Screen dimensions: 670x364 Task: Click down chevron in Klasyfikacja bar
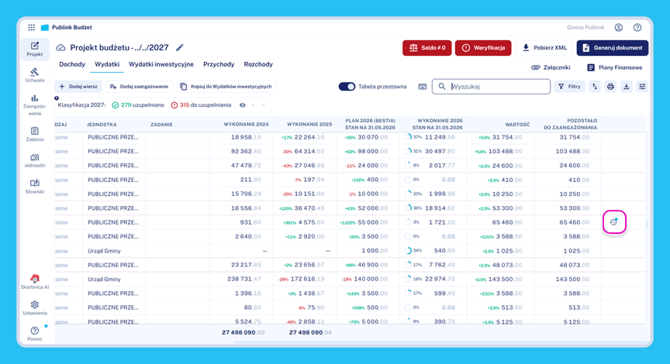click(263, 105)
